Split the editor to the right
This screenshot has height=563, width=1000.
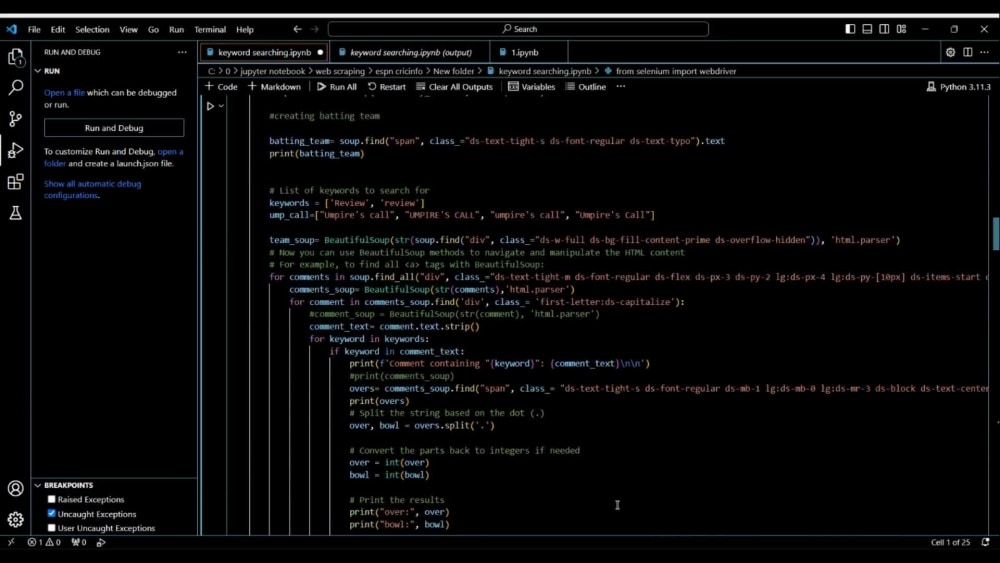967,52
